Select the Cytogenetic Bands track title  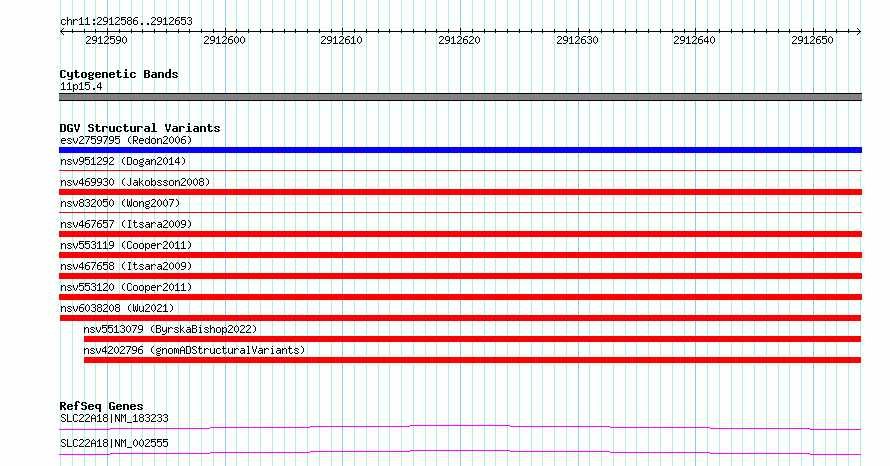119,74
